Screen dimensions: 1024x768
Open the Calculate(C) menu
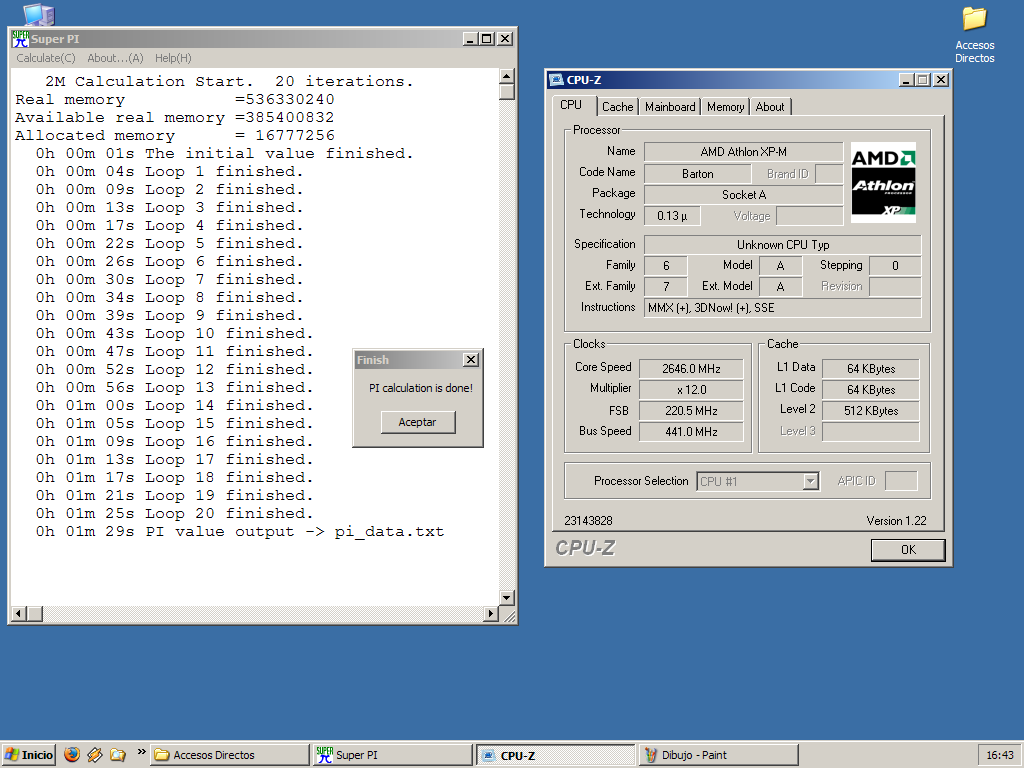[46, 58]
